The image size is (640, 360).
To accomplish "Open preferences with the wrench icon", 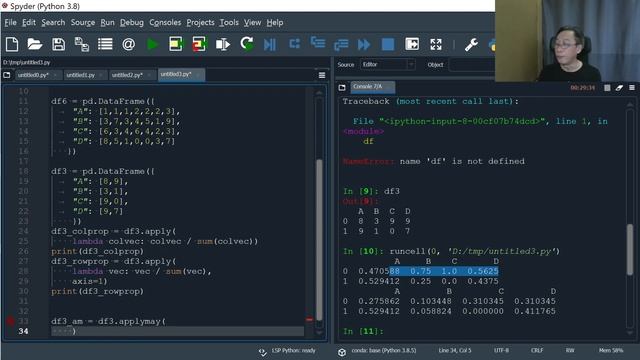I will point(471,44).
